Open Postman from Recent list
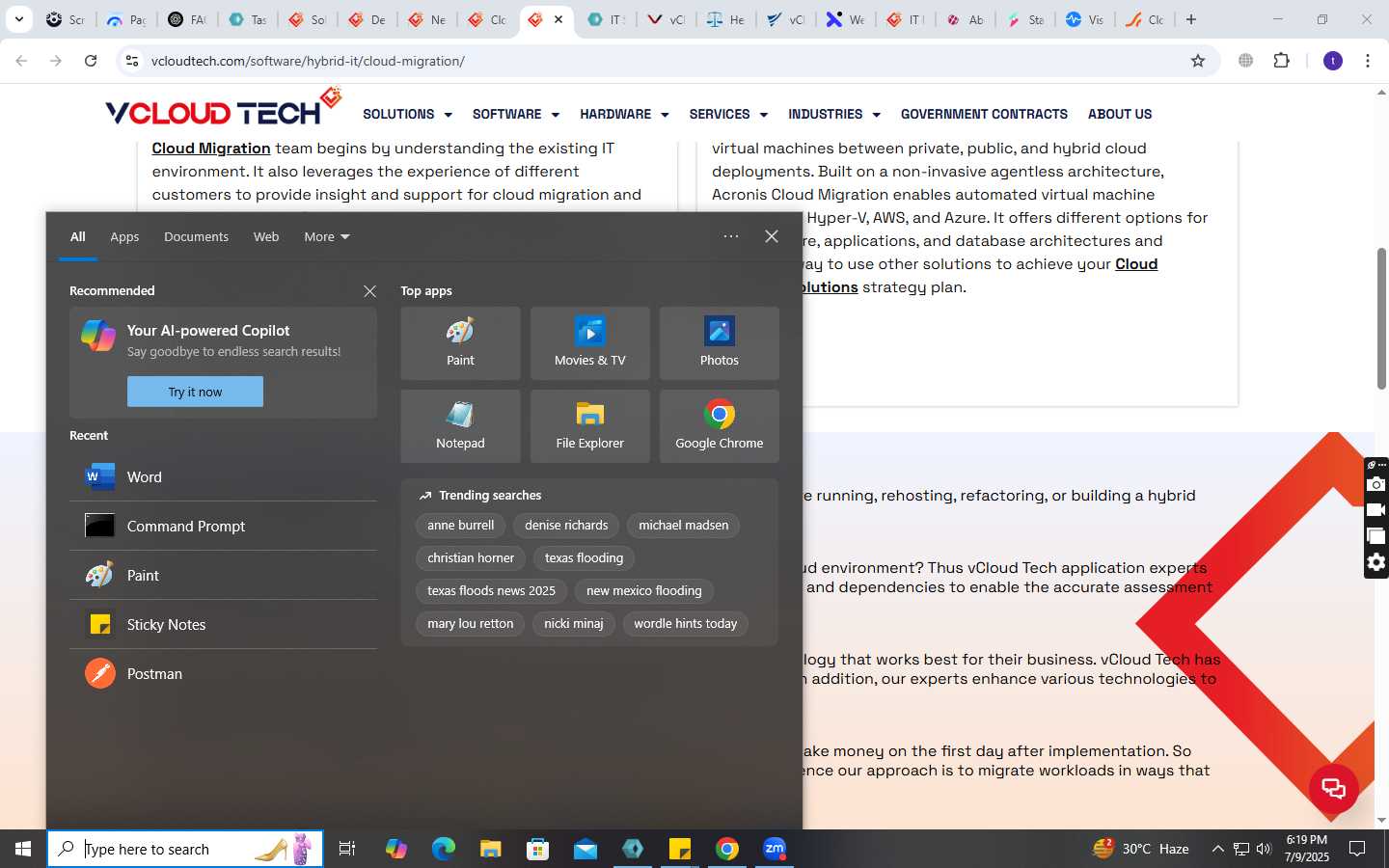This screenshot has height=868, width=1389. pyautogui.click(x=223, y=673)
